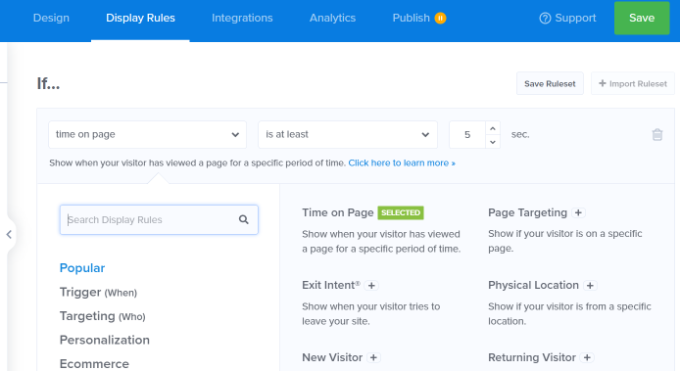
Task: Add the Page Targeting rule
Action: (578, 213)
